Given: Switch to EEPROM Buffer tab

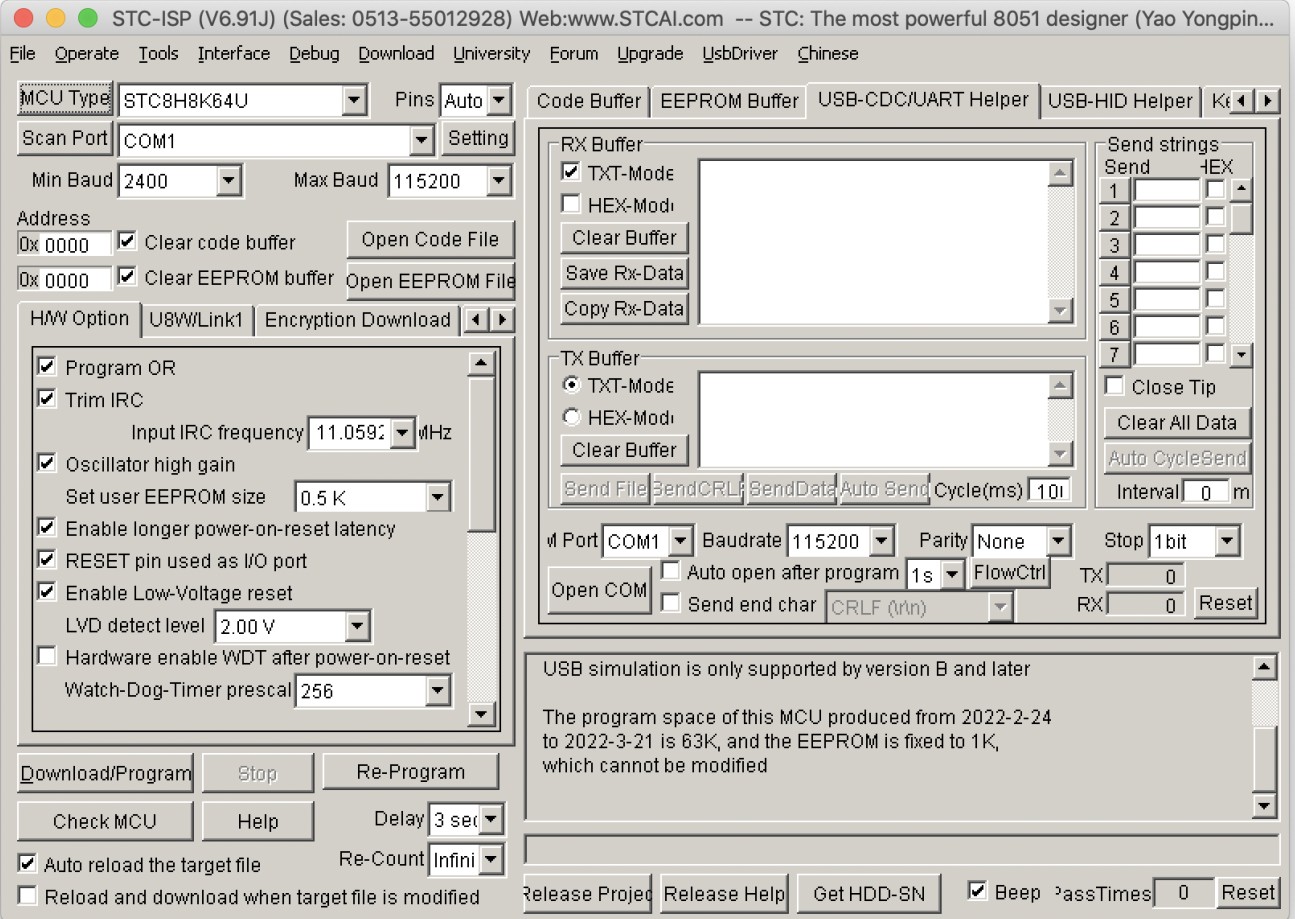Looking at the screenshot, I should [x=729, y=101].
